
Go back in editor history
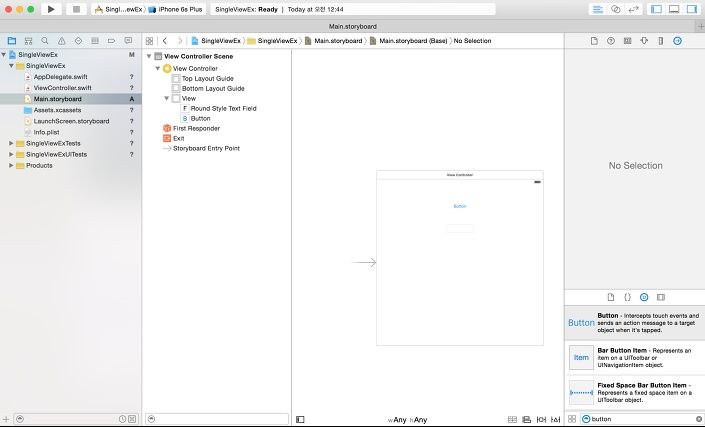tap(165, 41)
